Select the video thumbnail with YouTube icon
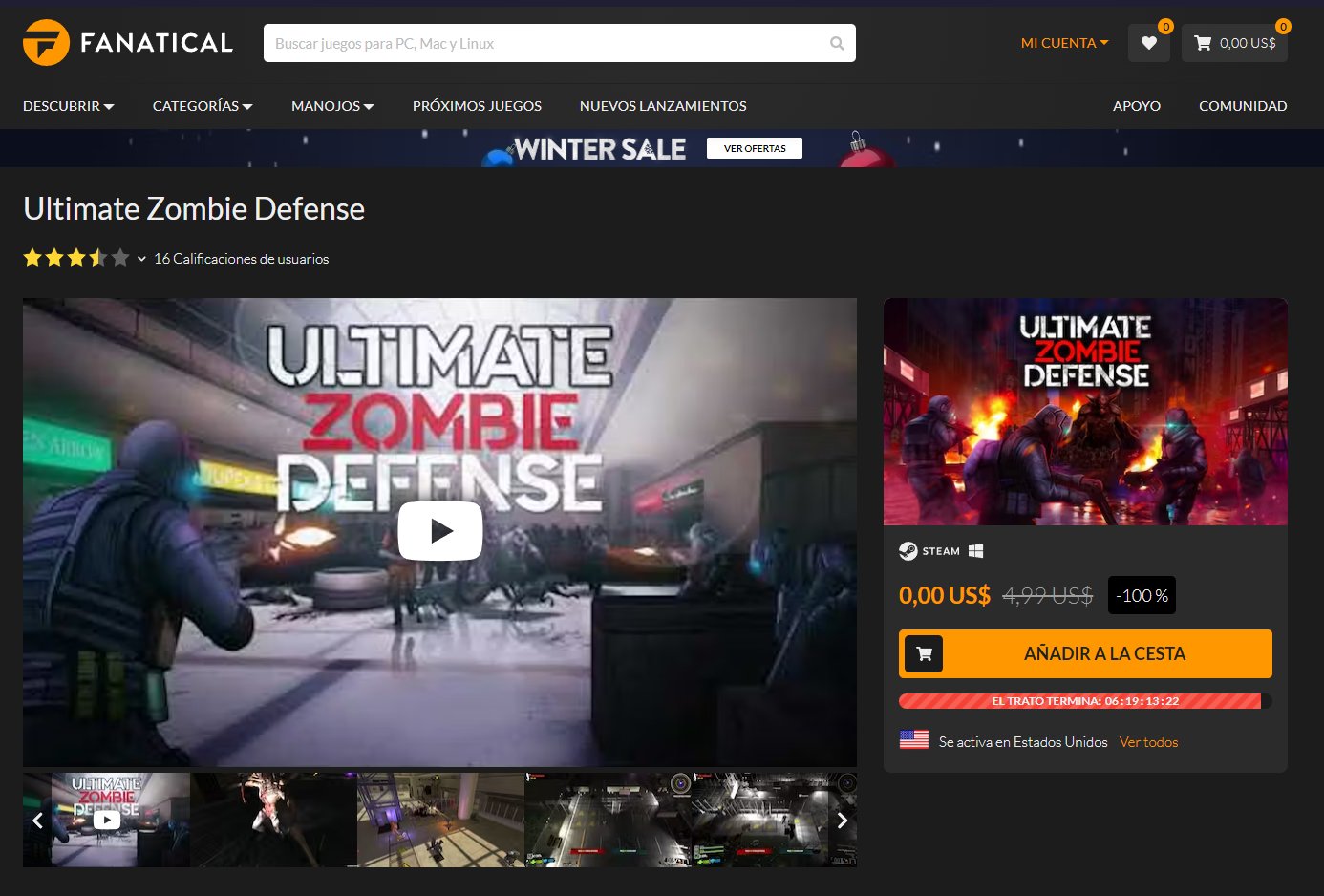This screenshot has width=1324, height=896. [107, 820]
